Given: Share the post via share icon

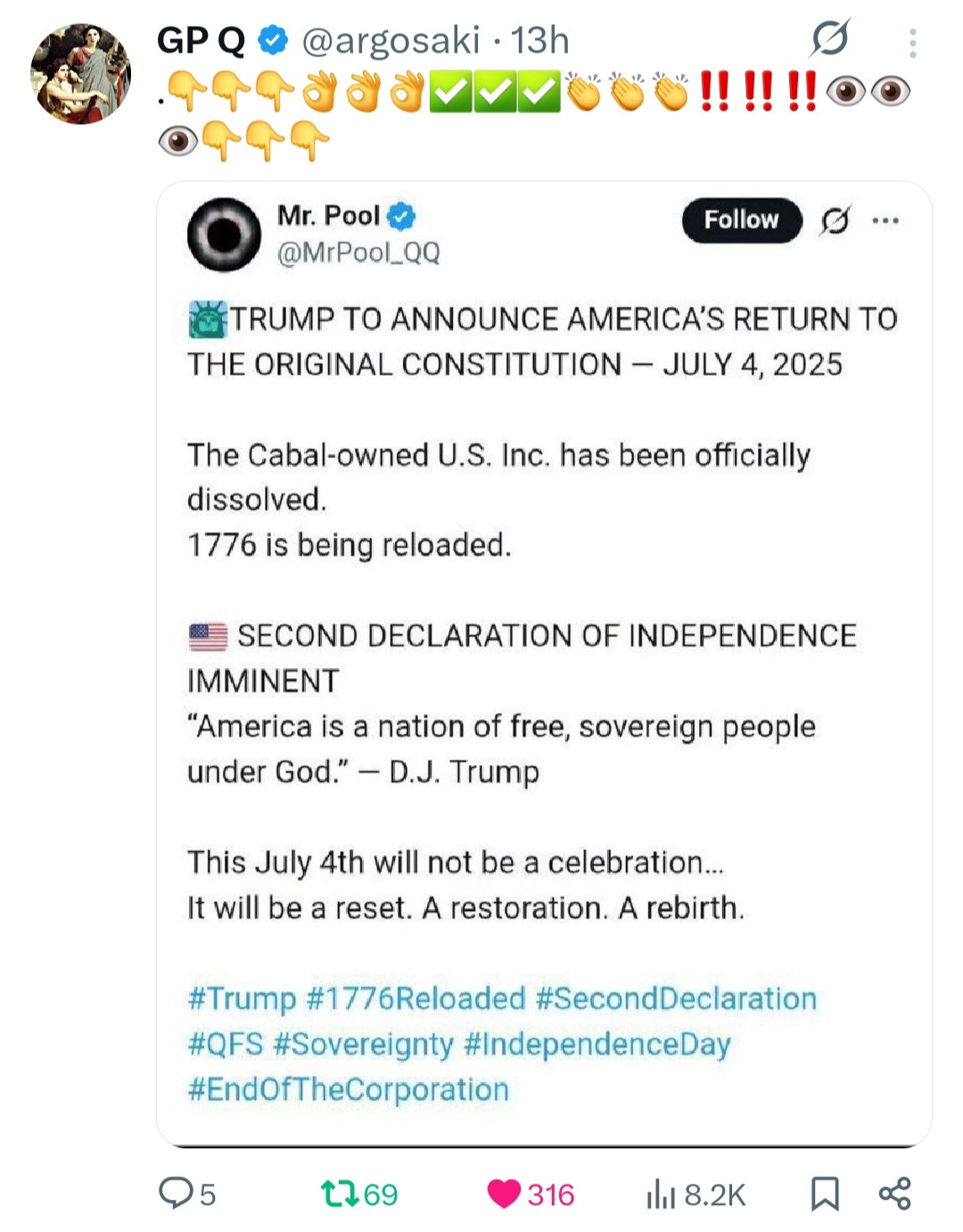Looking at the screenshot, I should coord(894,1194).
